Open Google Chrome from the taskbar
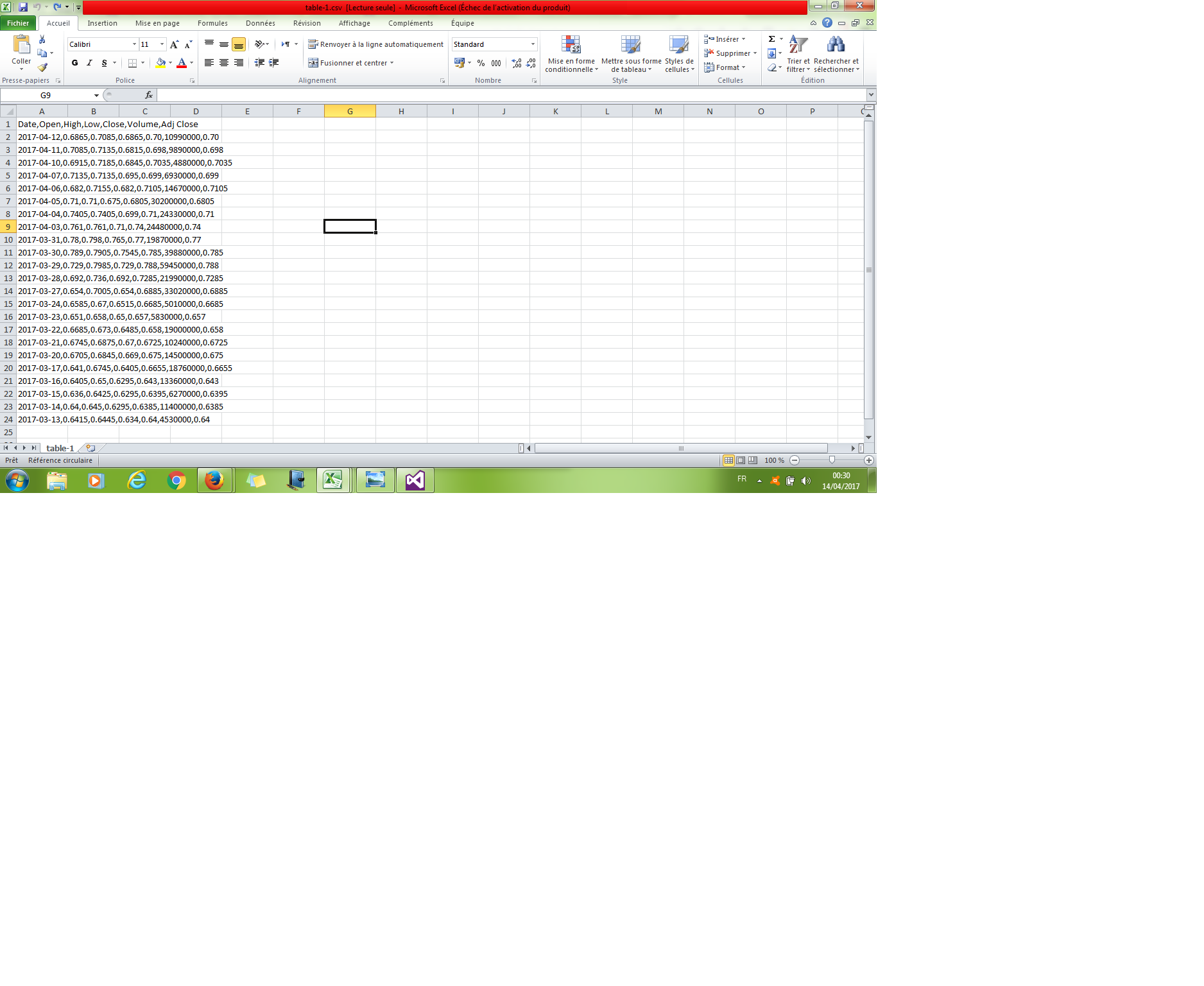This screenshot has height=986, width=1204. click(176, 480)
